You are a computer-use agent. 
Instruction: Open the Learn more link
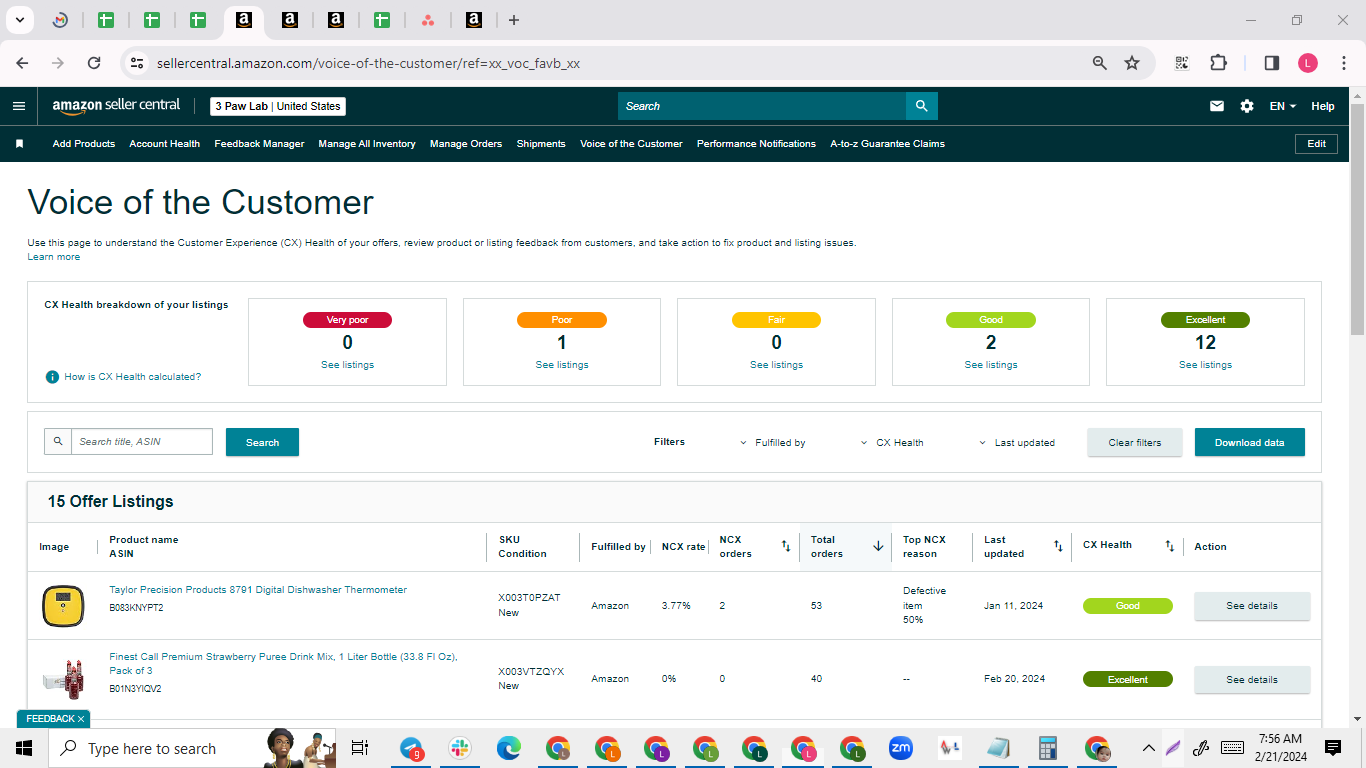(54, 257)
